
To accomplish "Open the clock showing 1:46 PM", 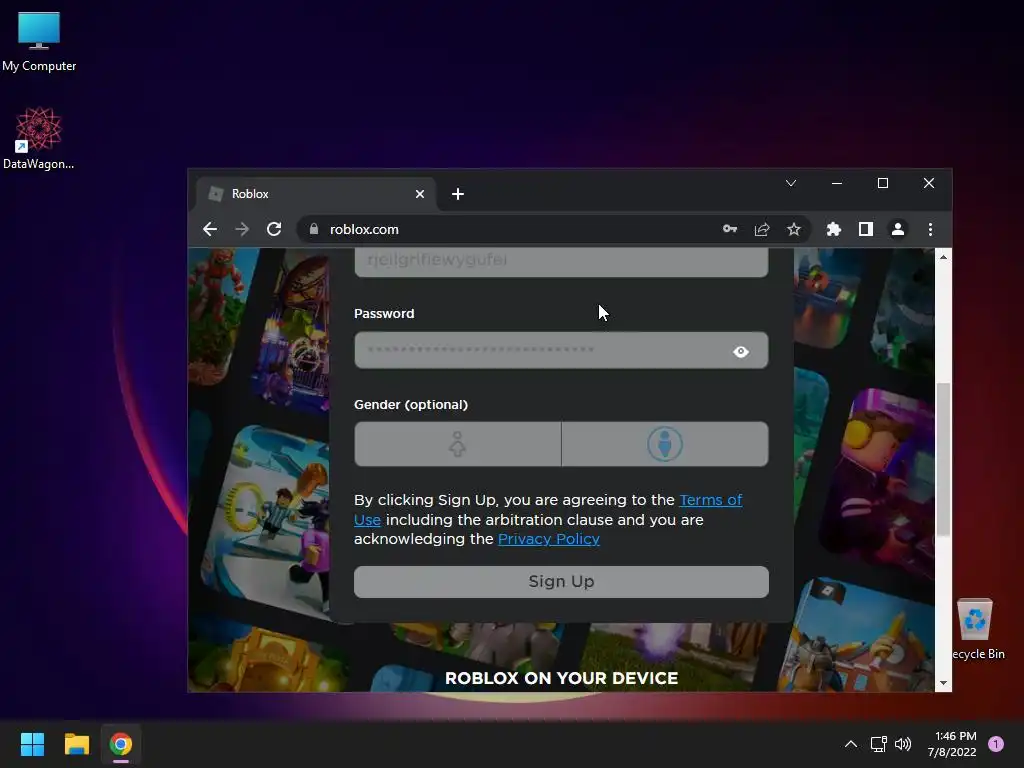I will (952, 744).
